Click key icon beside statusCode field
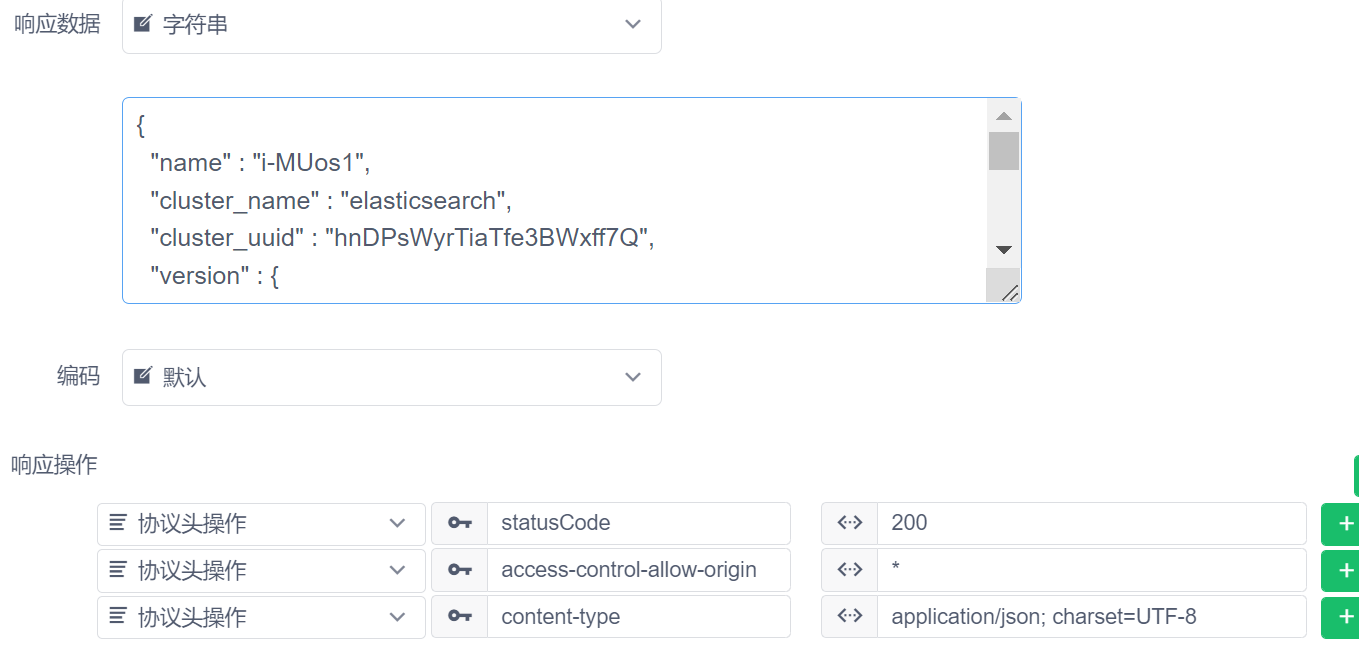The width and height of the screenshot is (1359, 648). [459, 523]
